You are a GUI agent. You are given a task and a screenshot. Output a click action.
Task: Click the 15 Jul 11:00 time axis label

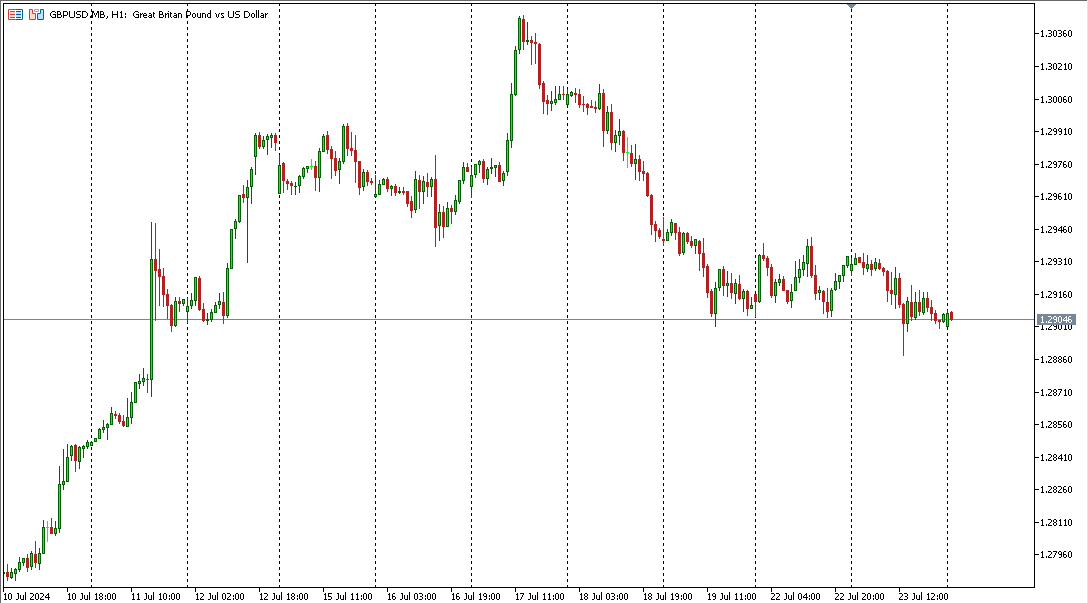click(x=348, y=597)
